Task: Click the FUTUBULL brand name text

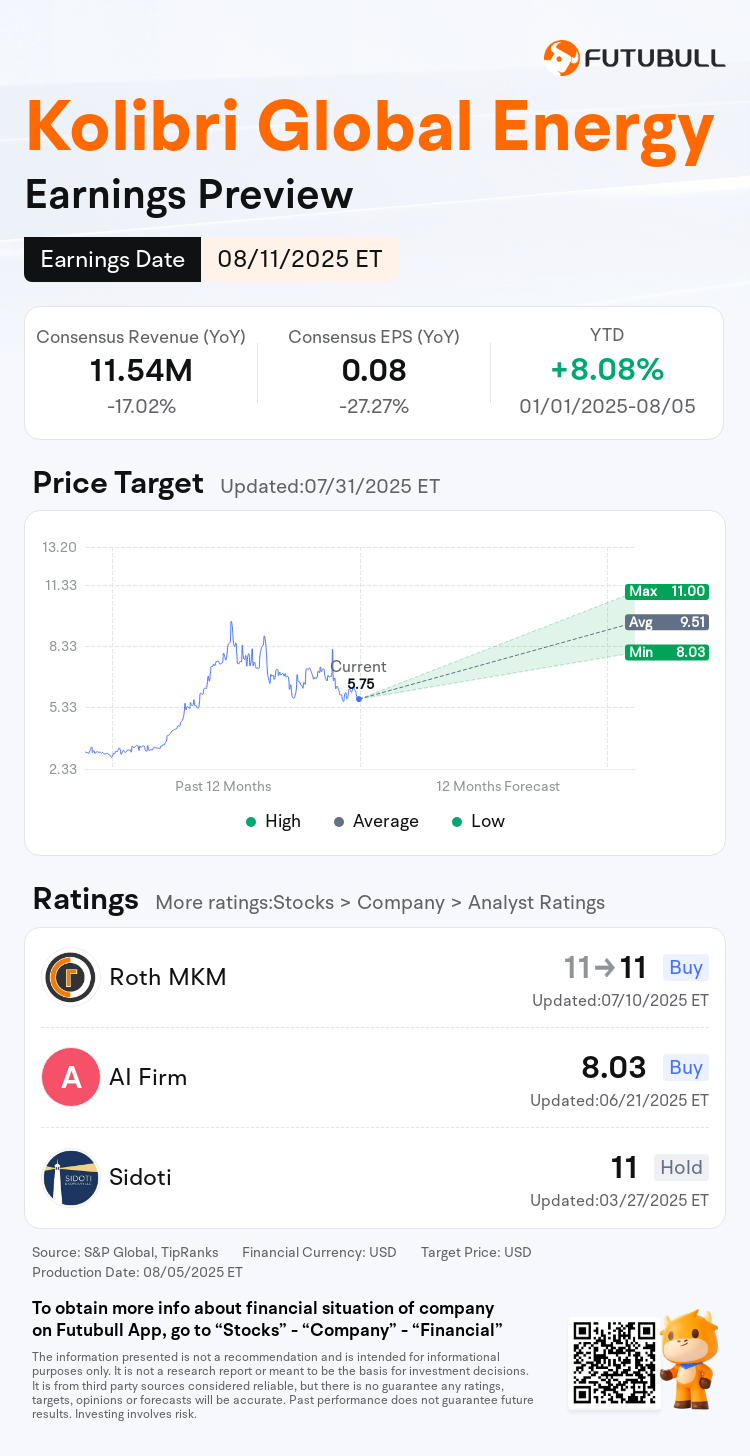Action: pos(656,58)
